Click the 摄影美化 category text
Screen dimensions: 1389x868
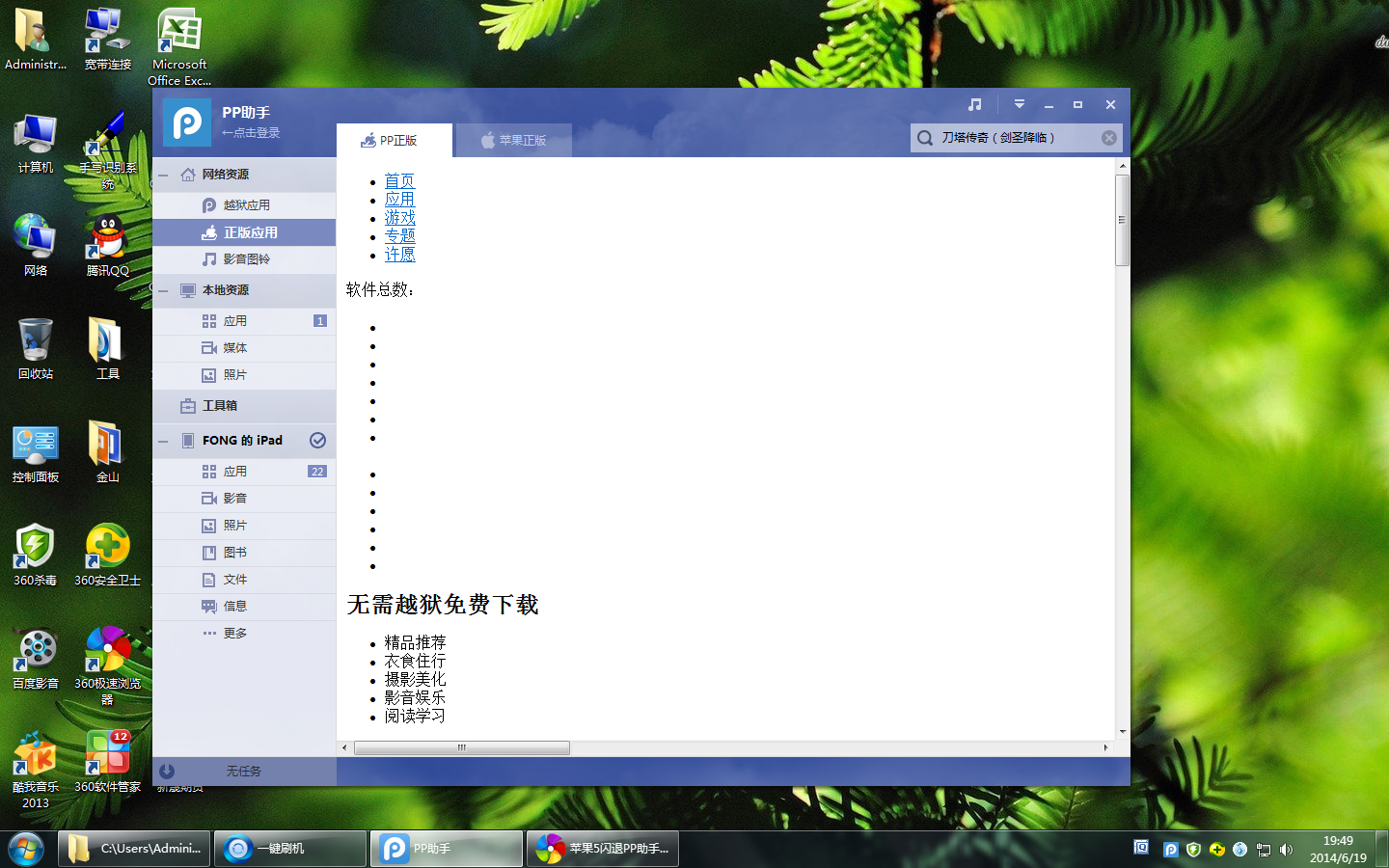[415, 679]
